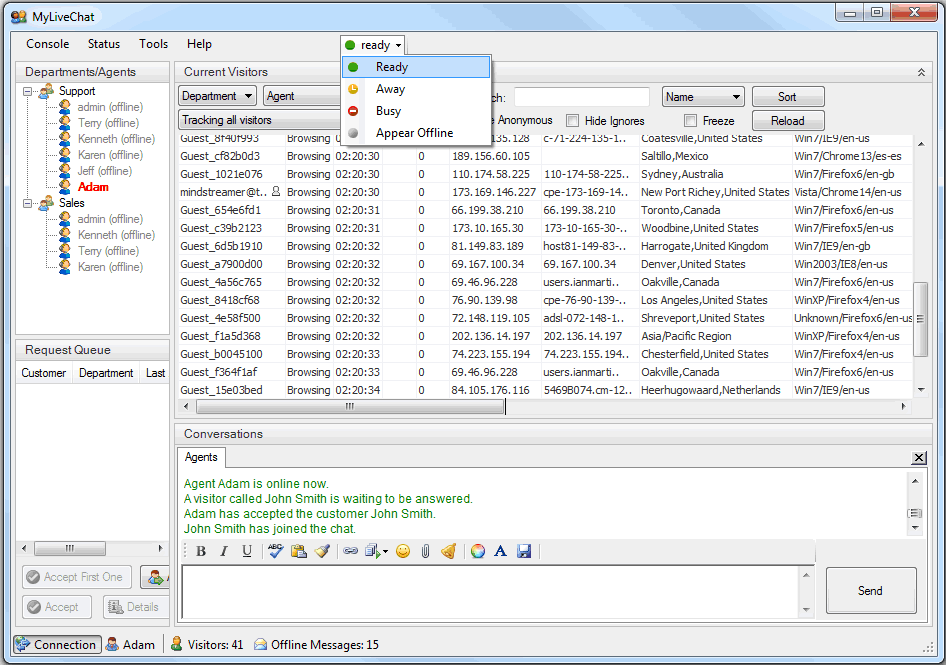Save the conversation with the disk icon
The image size is (946, 665).
[x=524, y=551]
